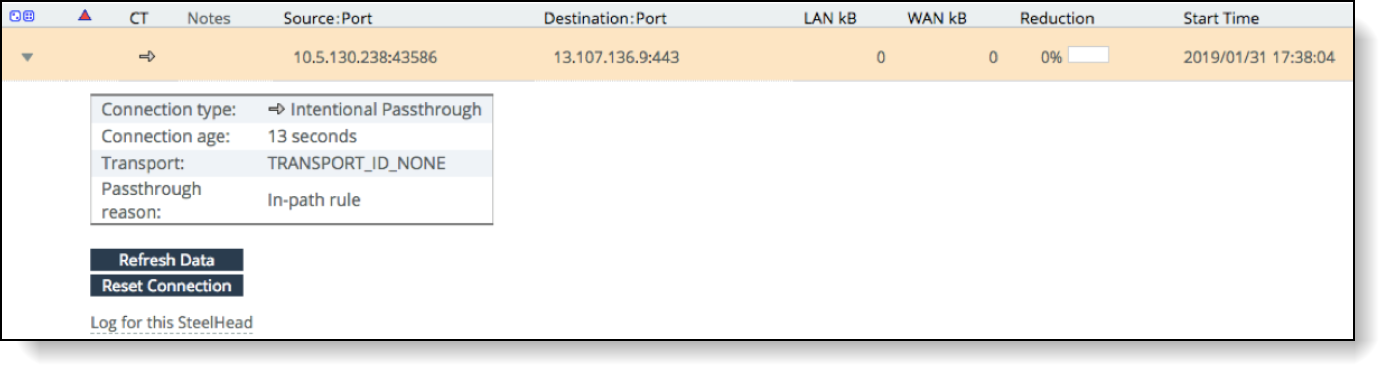1395x381 pixels.
Task: Sort by Source:Port column header
Action: (328, 18)
